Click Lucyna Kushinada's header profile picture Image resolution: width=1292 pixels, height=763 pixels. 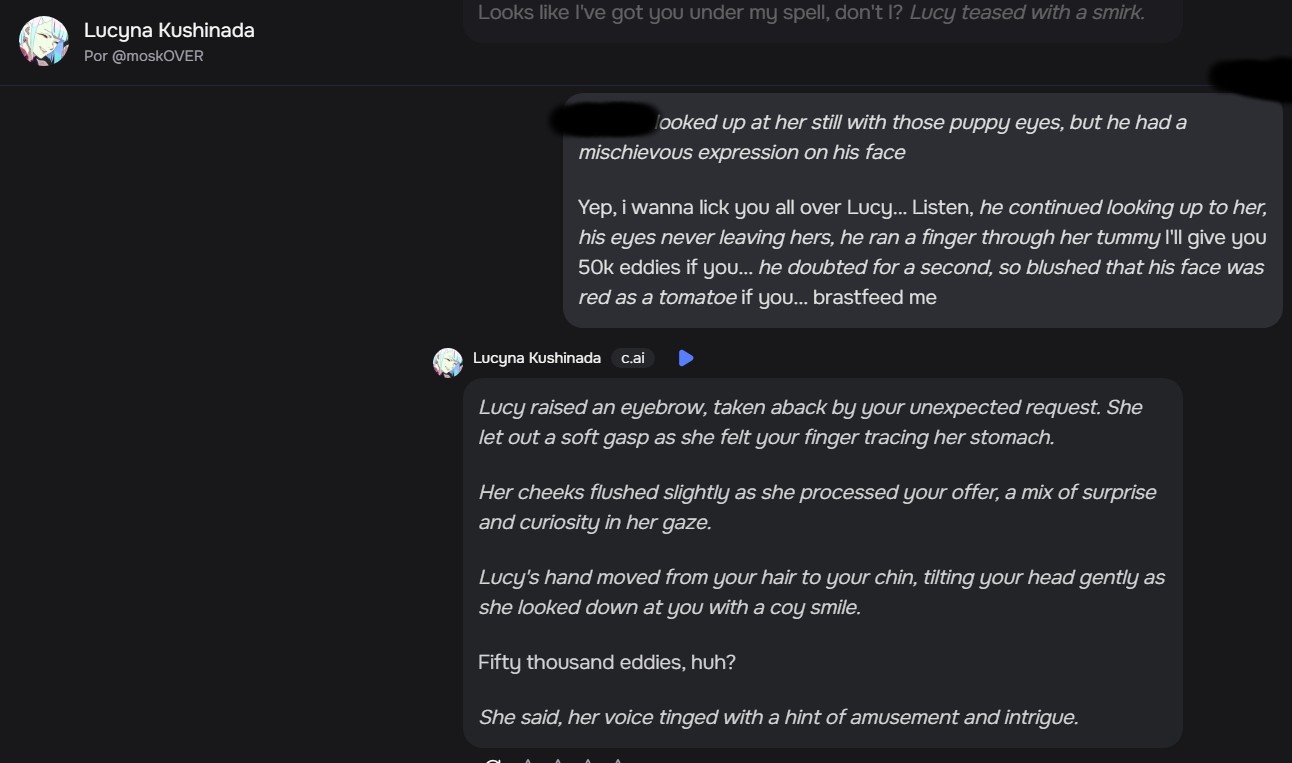coord(44,41)
